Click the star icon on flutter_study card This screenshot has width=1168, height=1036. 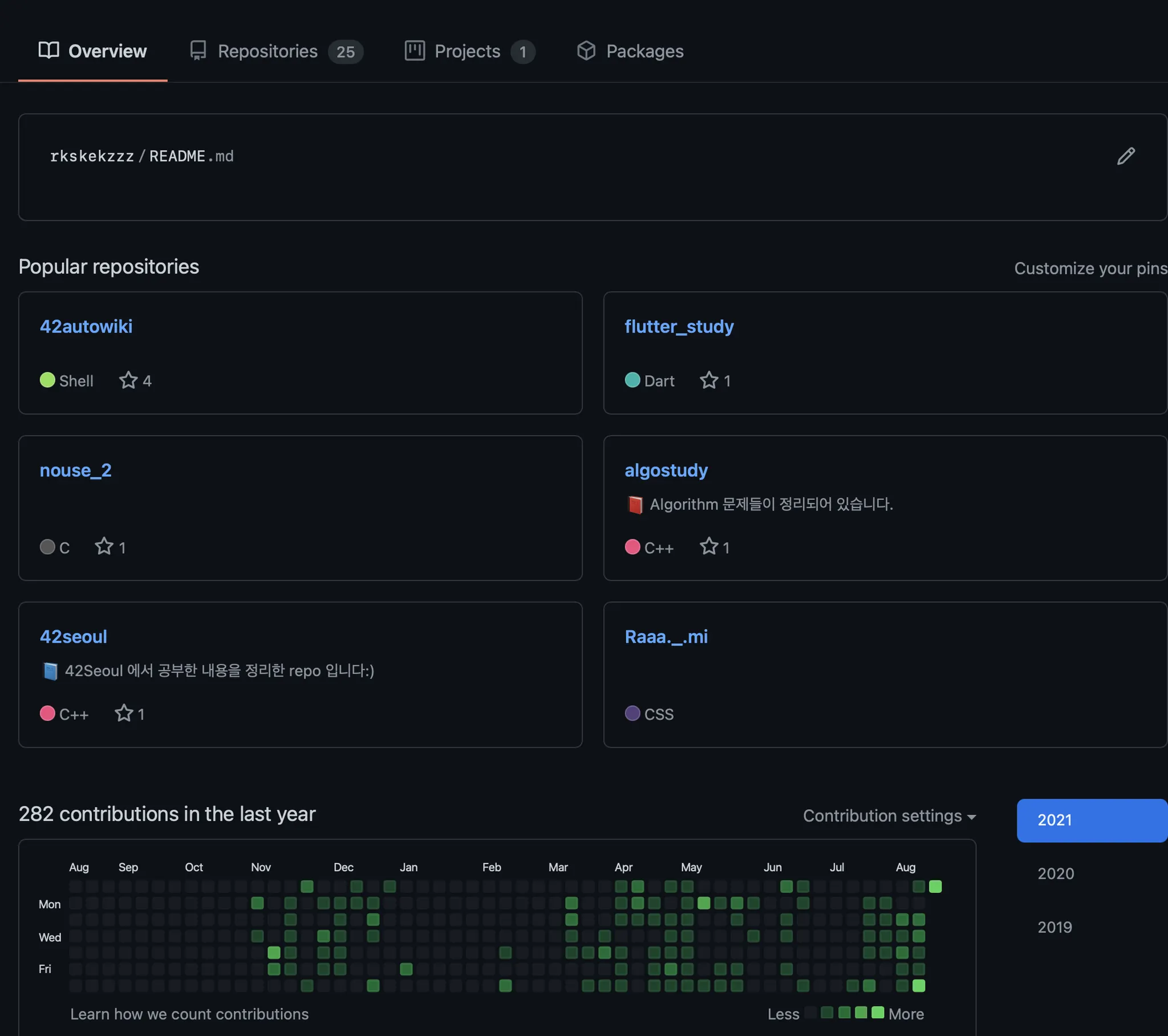[x=708, y=380]
